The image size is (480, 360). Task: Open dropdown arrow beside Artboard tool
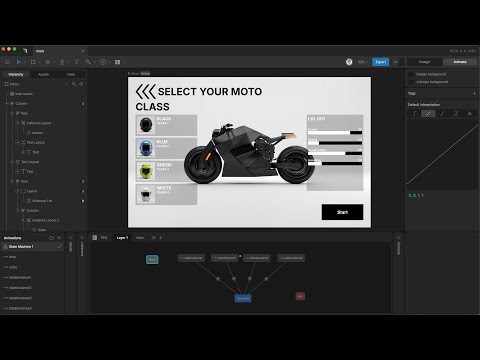[39, 62]
